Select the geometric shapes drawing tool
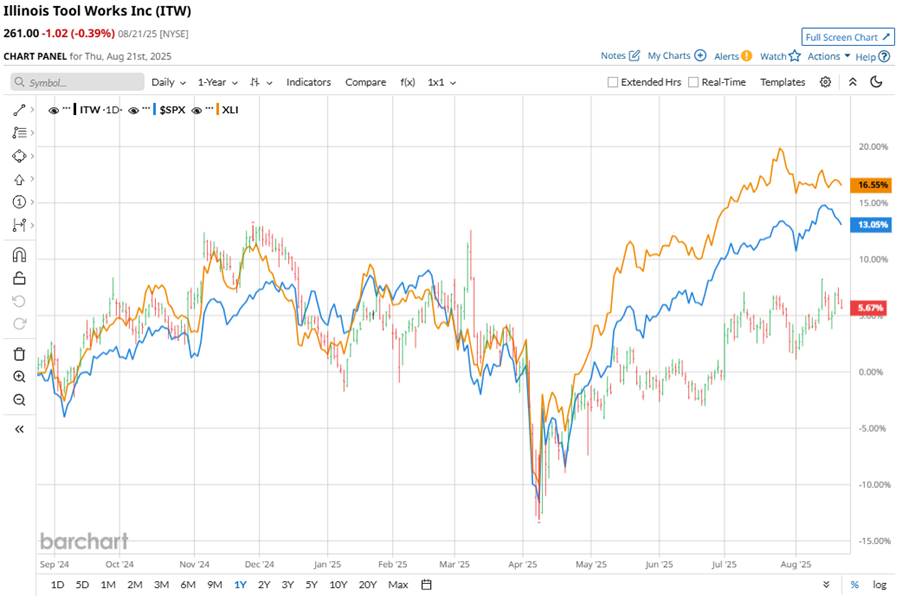The width and height of the screenshot is (902, 602). [19, 156]
